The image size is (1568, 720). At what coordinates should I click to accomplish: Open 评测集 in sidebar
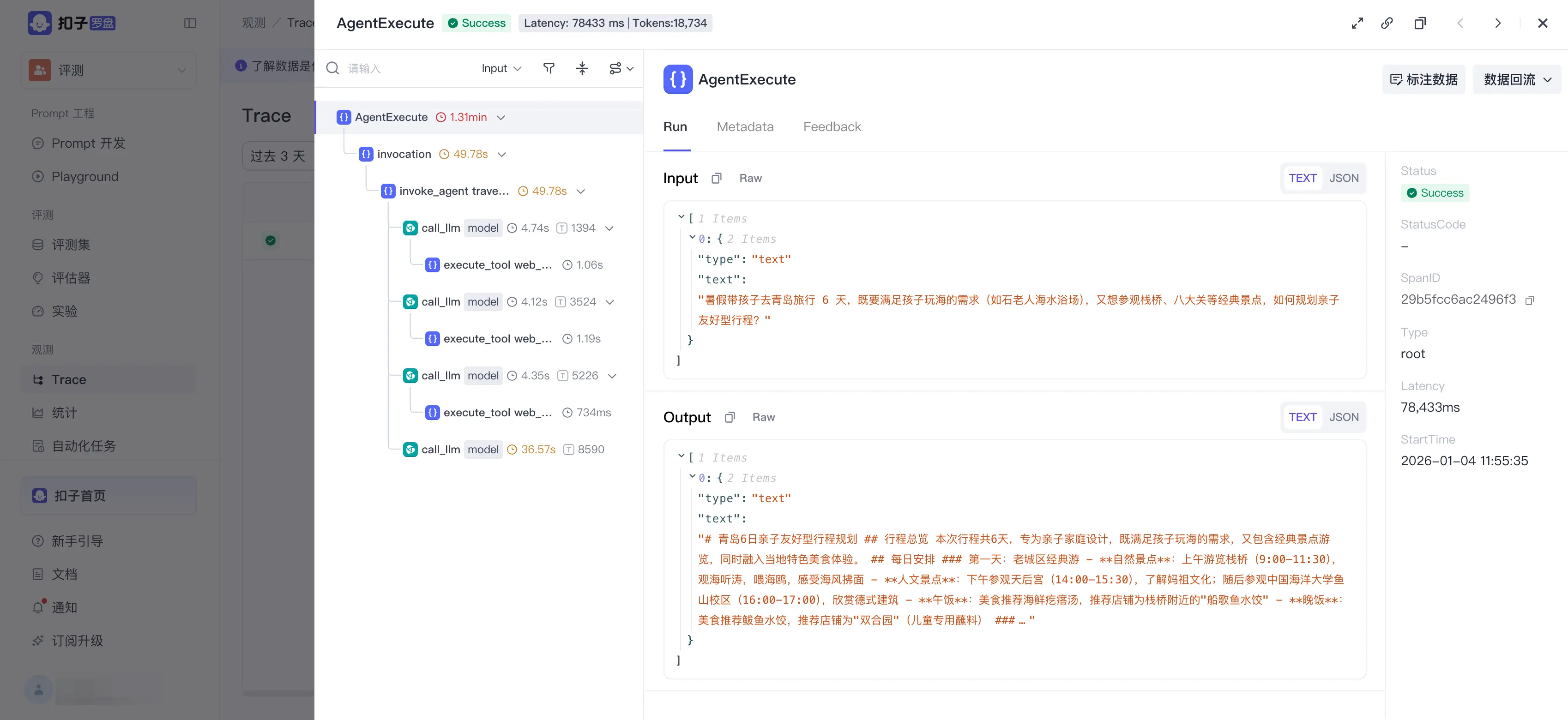pos(109,245)
